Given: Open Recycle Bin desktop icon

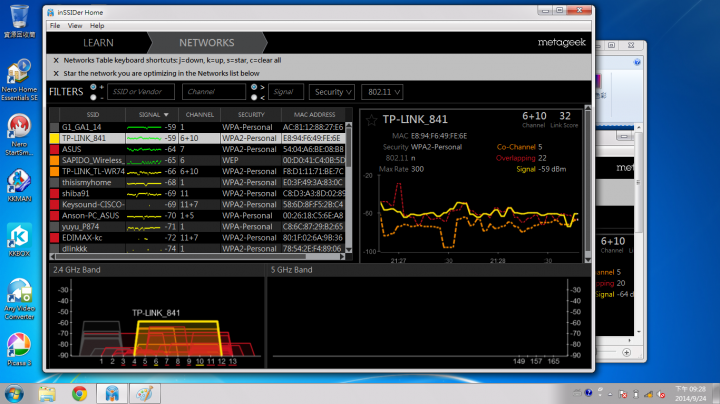Looking at the screenshot, I should (19, 21).
